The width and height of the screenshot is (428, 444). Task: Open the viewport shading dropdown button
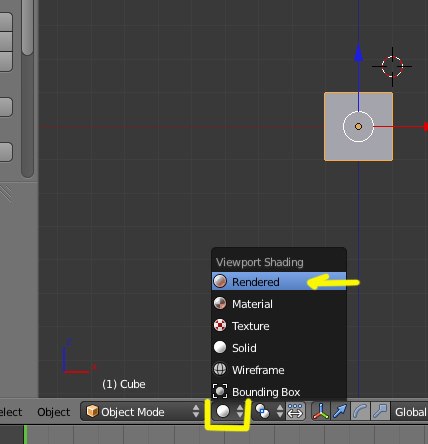(x=229, y=411)
